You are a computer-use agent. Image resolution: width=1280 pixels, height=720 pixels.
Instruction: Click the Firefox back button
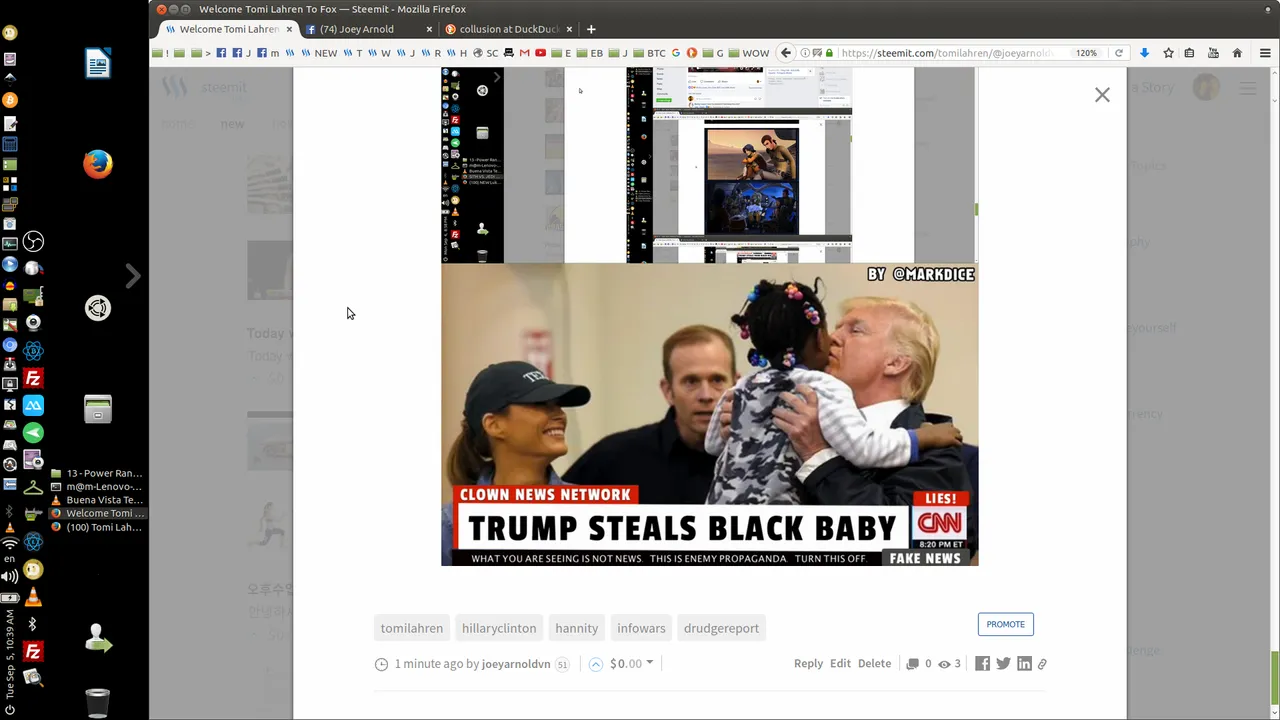point(786,53)
